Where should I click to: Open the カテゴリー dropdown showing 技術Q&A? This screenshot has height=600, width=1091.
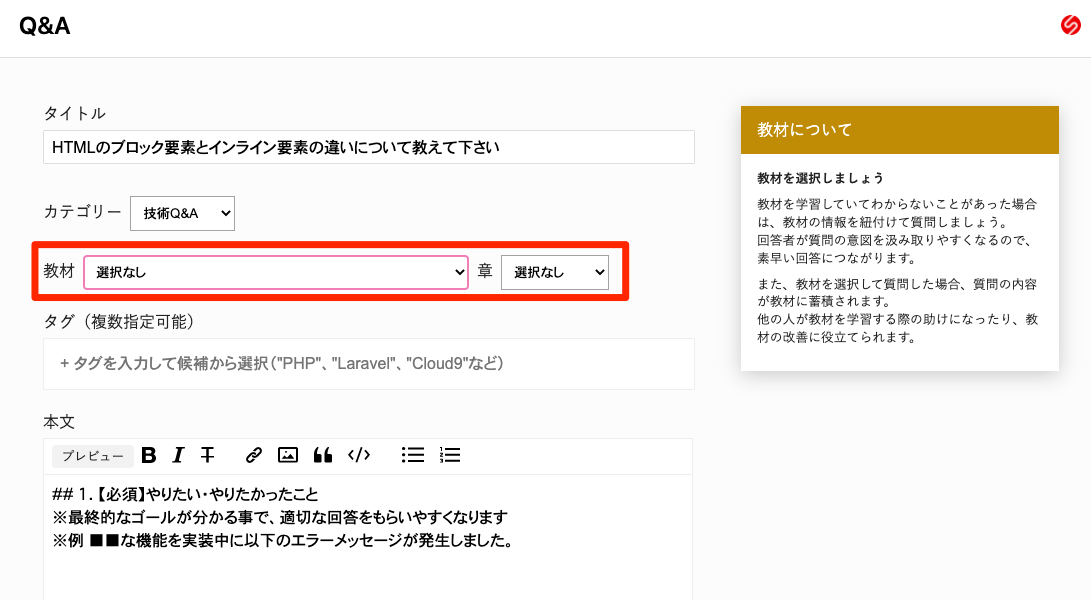[182, 213]
